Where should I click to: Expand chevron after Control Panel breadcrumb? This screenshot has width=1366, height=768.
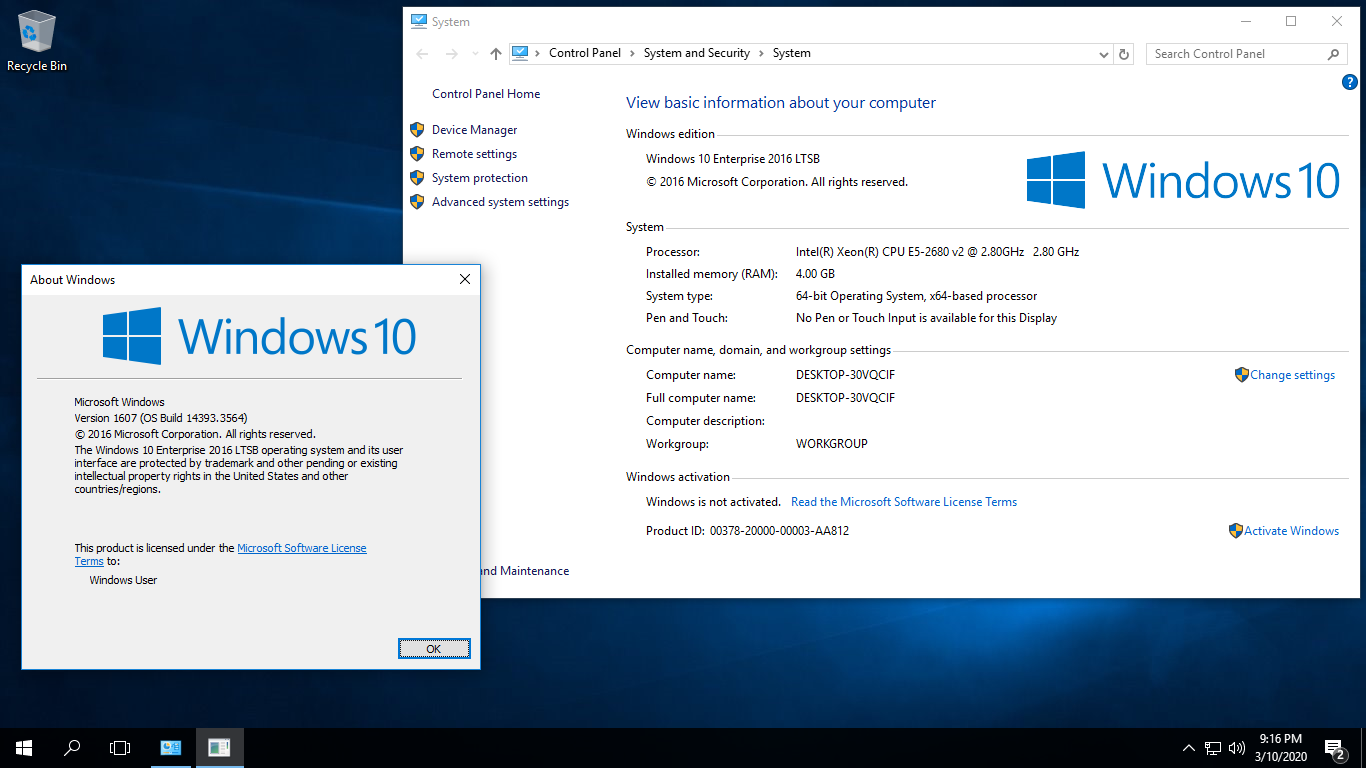click(x=632, y=53)
